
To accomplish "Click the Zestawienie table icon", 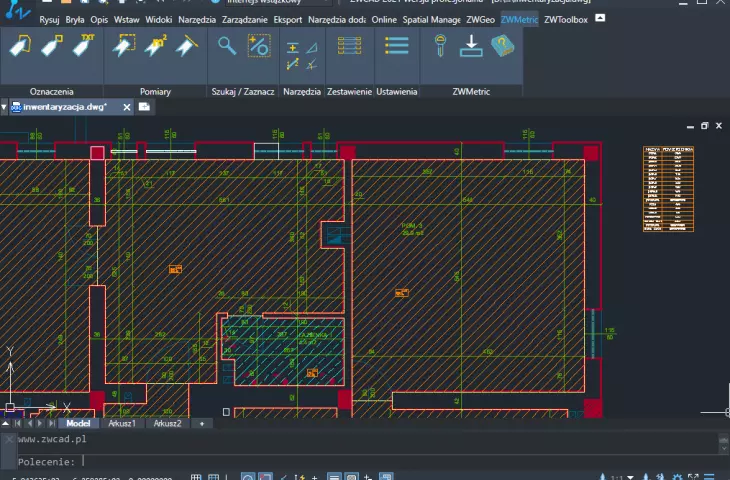I will click(350, 46).
